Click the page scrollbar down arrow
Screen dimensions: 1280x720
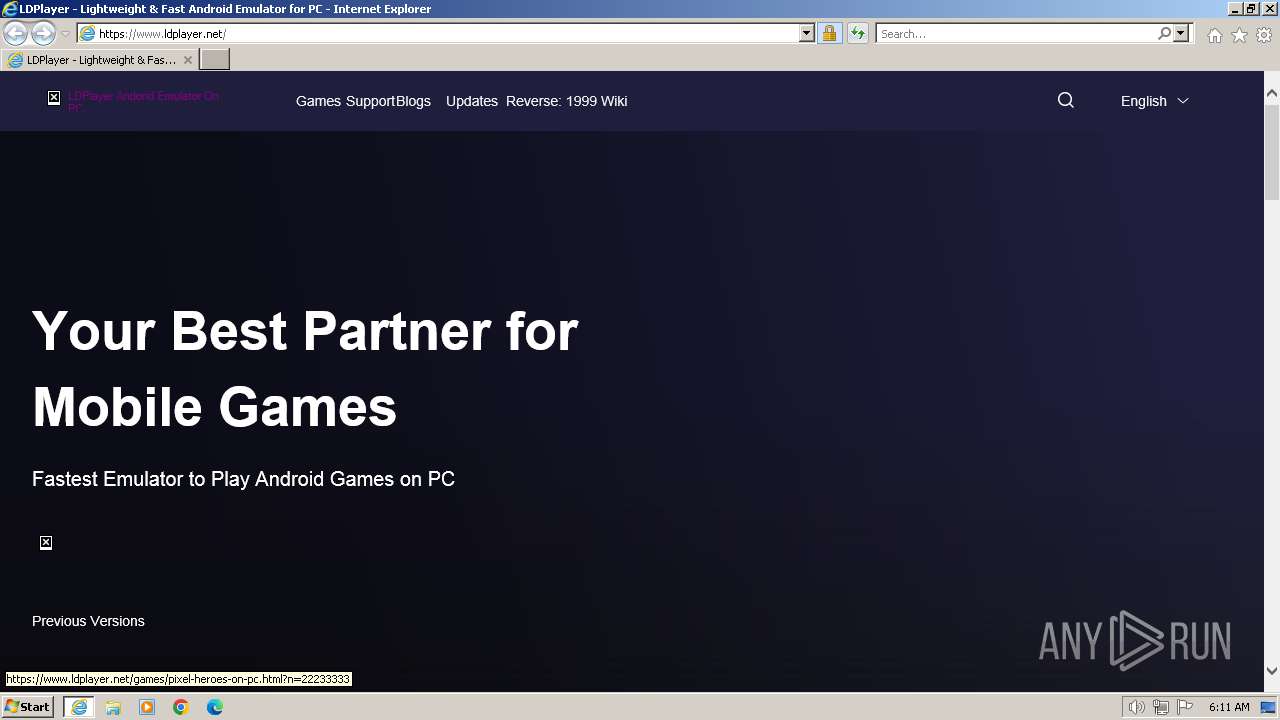[x=1272, y=671]
